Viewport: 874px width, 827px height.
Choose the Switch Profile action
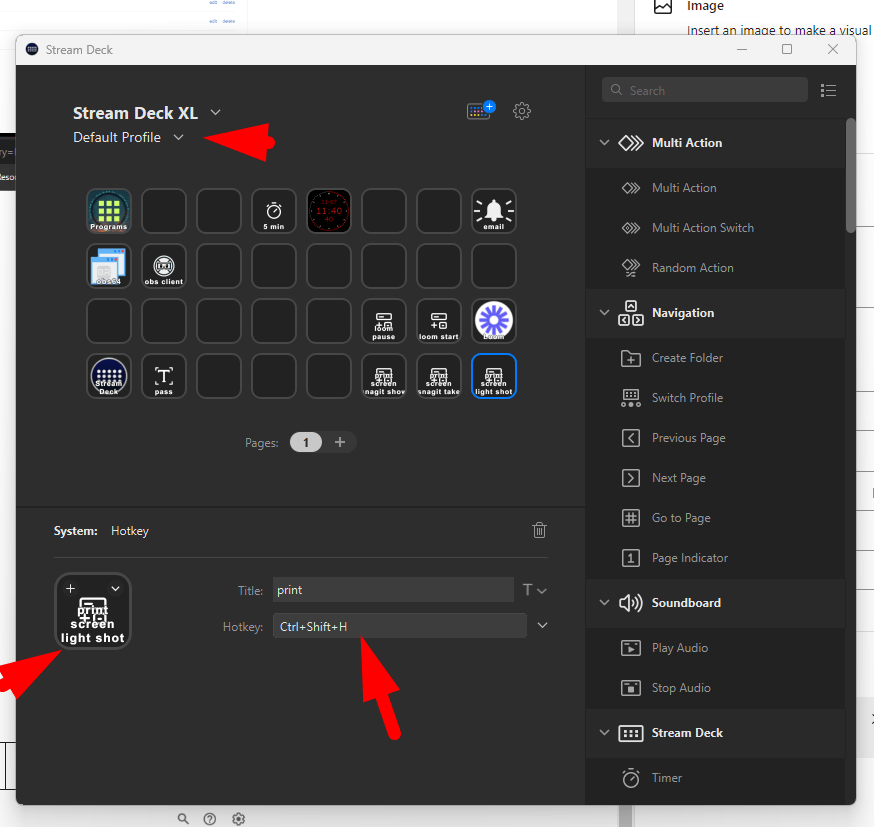click(x=716, y=398)
